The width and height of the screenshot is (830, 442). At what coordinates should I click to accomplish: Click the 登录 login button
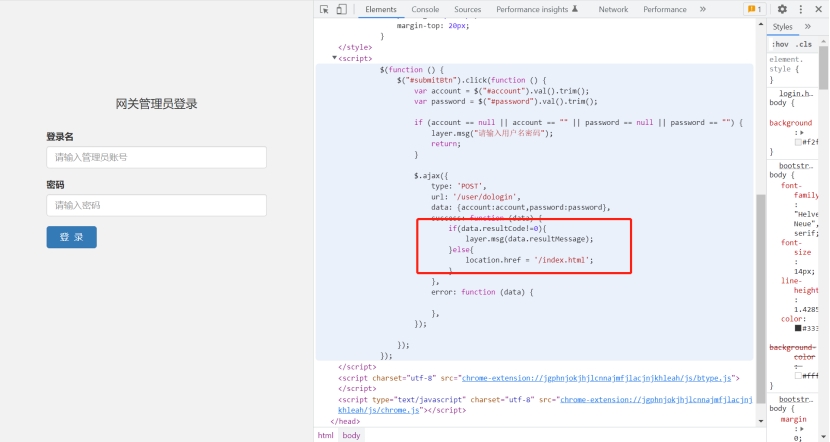coord(71,237)
